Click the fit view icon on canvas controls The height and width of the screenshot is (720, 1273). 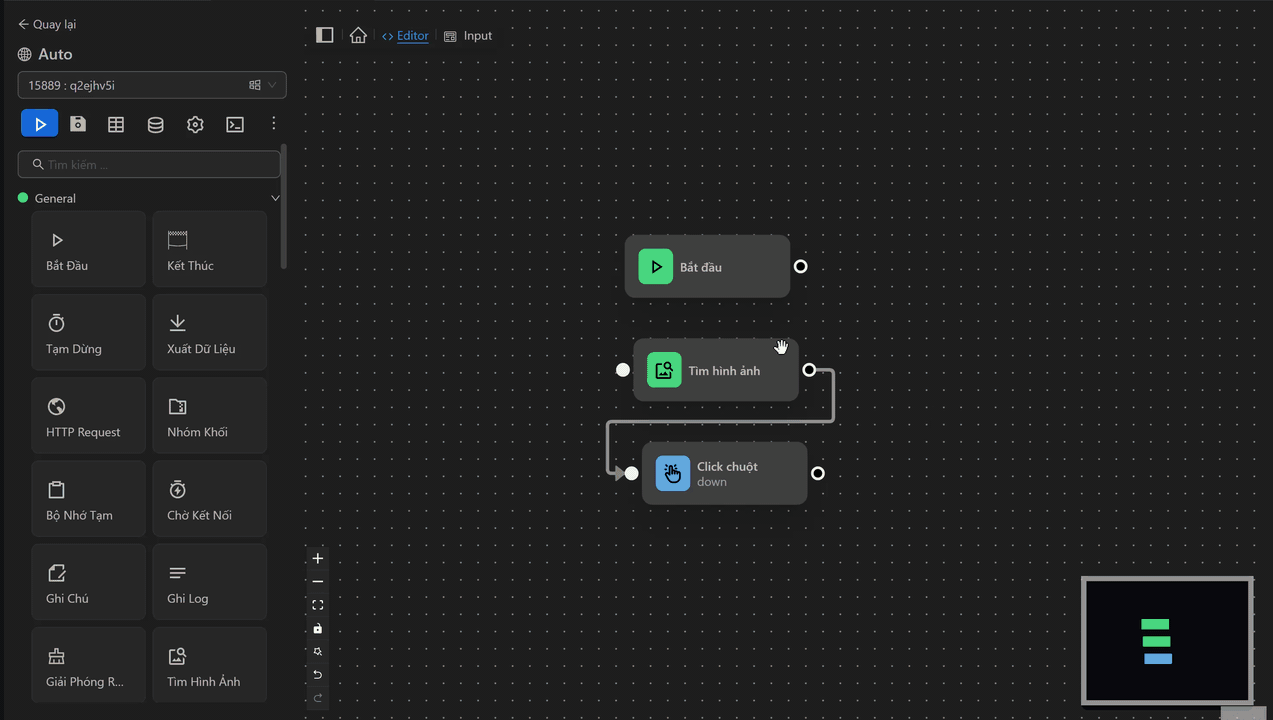318,605
